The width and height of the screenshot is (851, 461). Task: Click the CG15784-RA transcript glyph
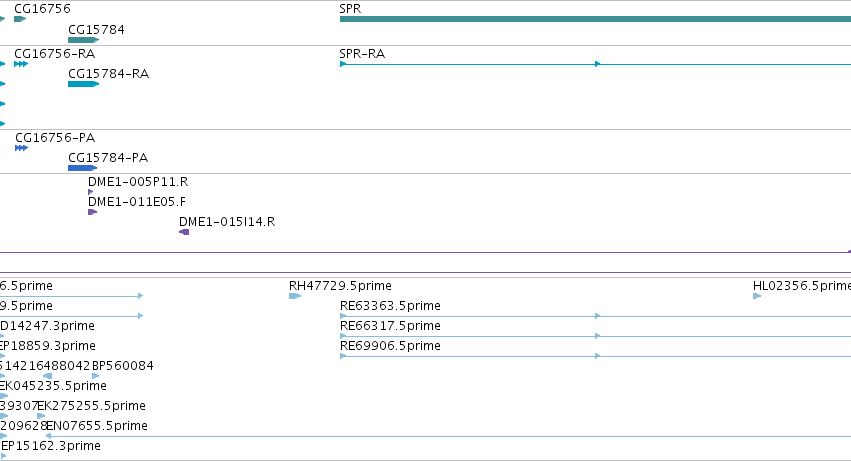click(x=84, y=84)
